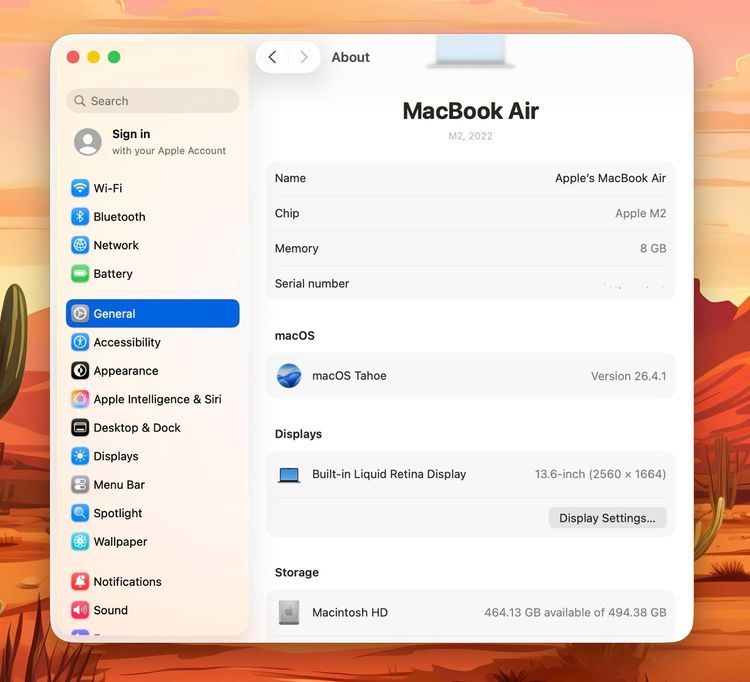The image size is (750, 682).
Task: Click the 8 GB memory value
Action: click(x=653, y=248)
